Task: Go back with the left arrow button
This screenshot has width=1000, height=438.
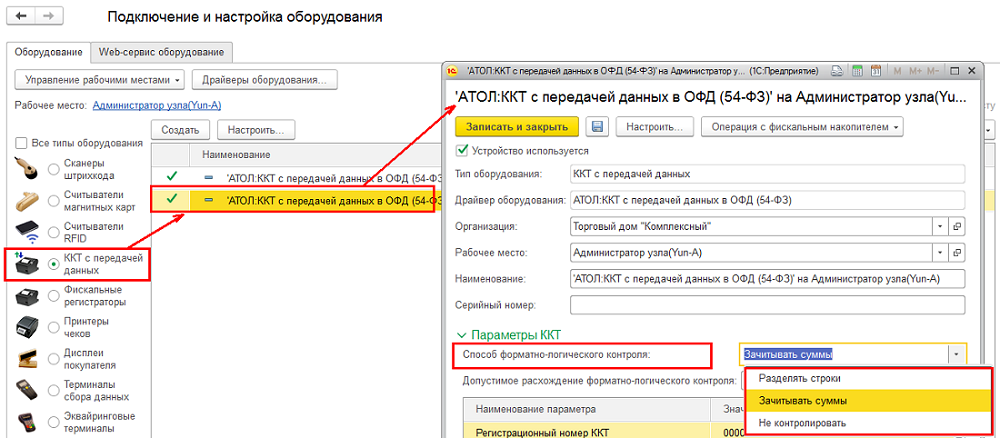Action: (x=19, y=17)
